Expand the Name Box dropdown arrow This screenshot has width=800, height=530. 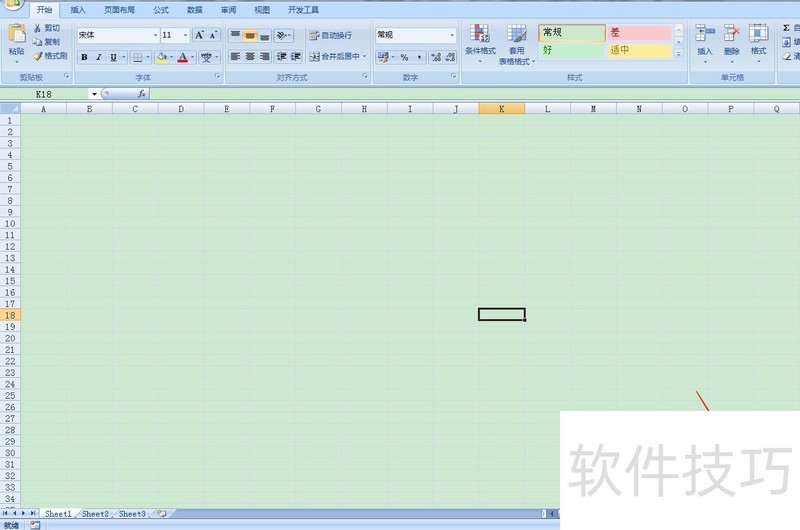[x=94, y=93]
